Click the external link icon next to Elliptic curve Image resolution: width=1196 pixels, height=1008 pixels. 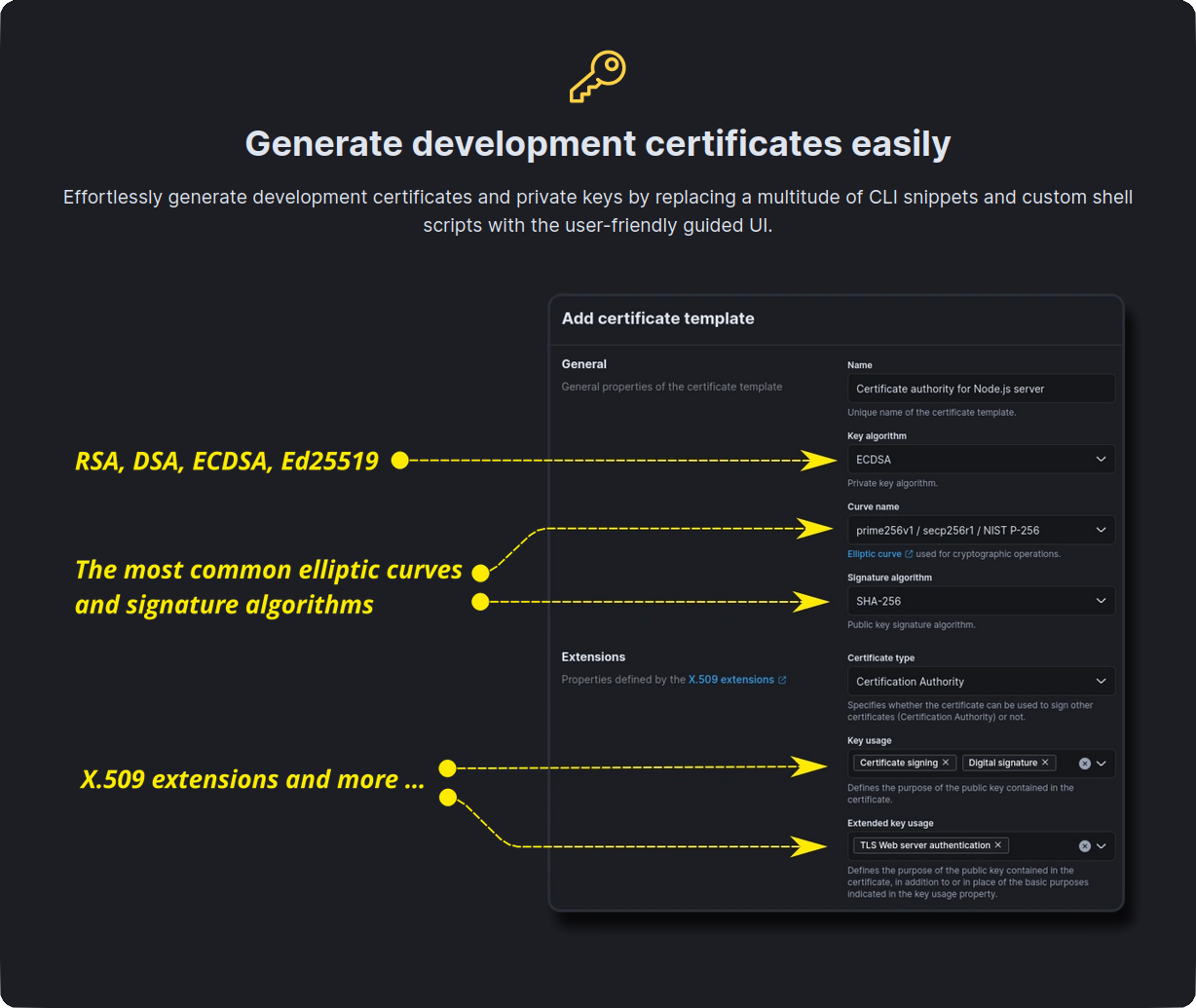(x=909, y=553)
